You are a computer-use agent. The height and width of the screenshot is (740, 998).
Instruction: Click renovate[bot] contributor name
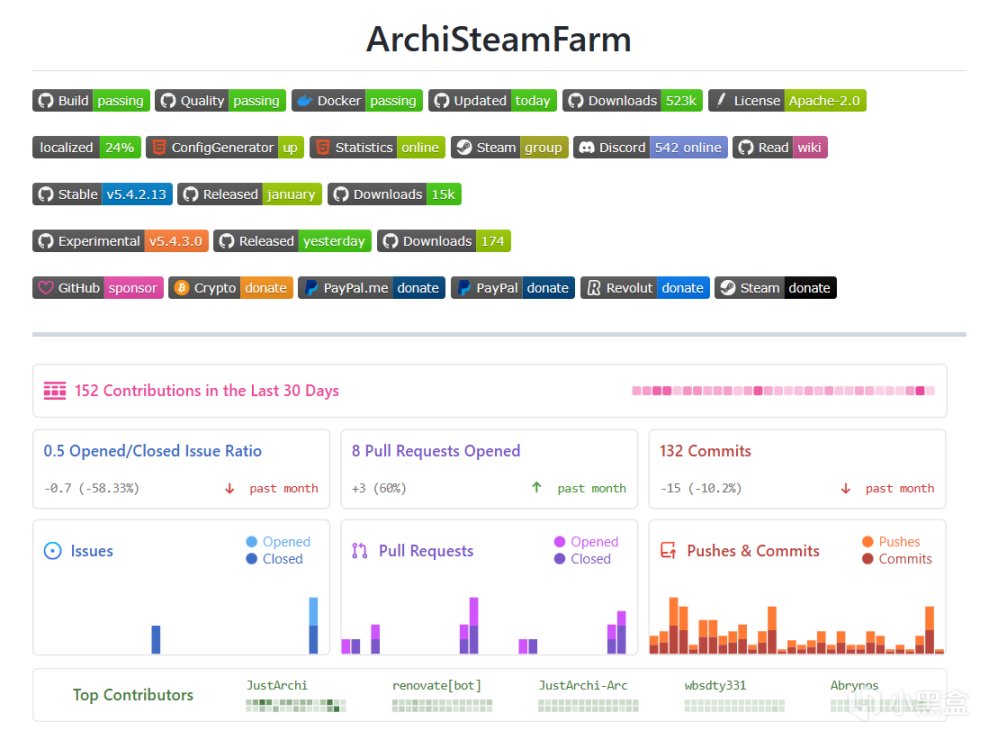pos(437,685)
